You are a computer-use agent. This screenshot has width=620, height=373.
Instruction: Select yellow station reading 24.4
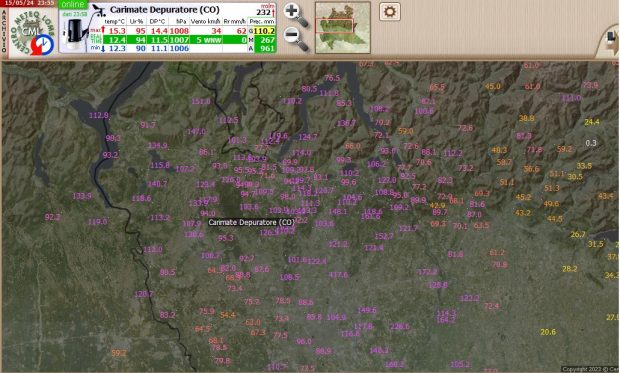592,122
